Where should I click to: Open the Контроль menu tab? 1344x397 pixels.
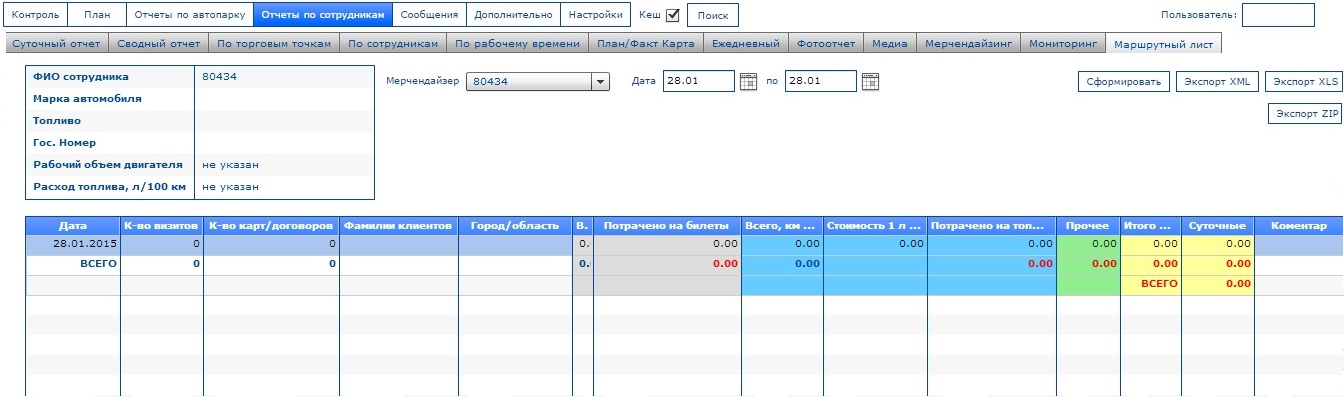35,15
